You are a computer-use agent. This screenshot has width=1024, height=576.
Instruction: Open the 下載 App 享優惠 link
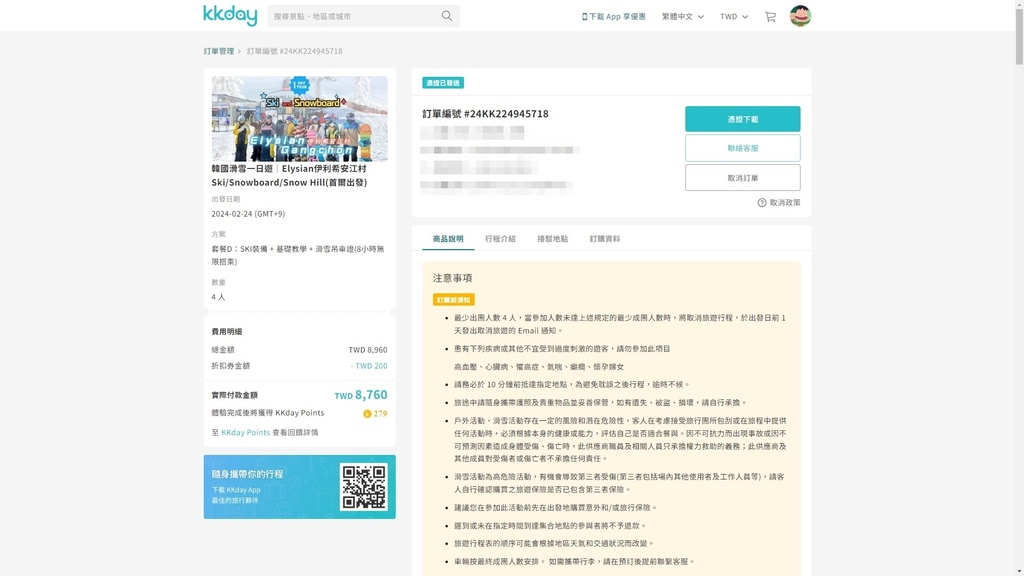click(x=613, y=16)
